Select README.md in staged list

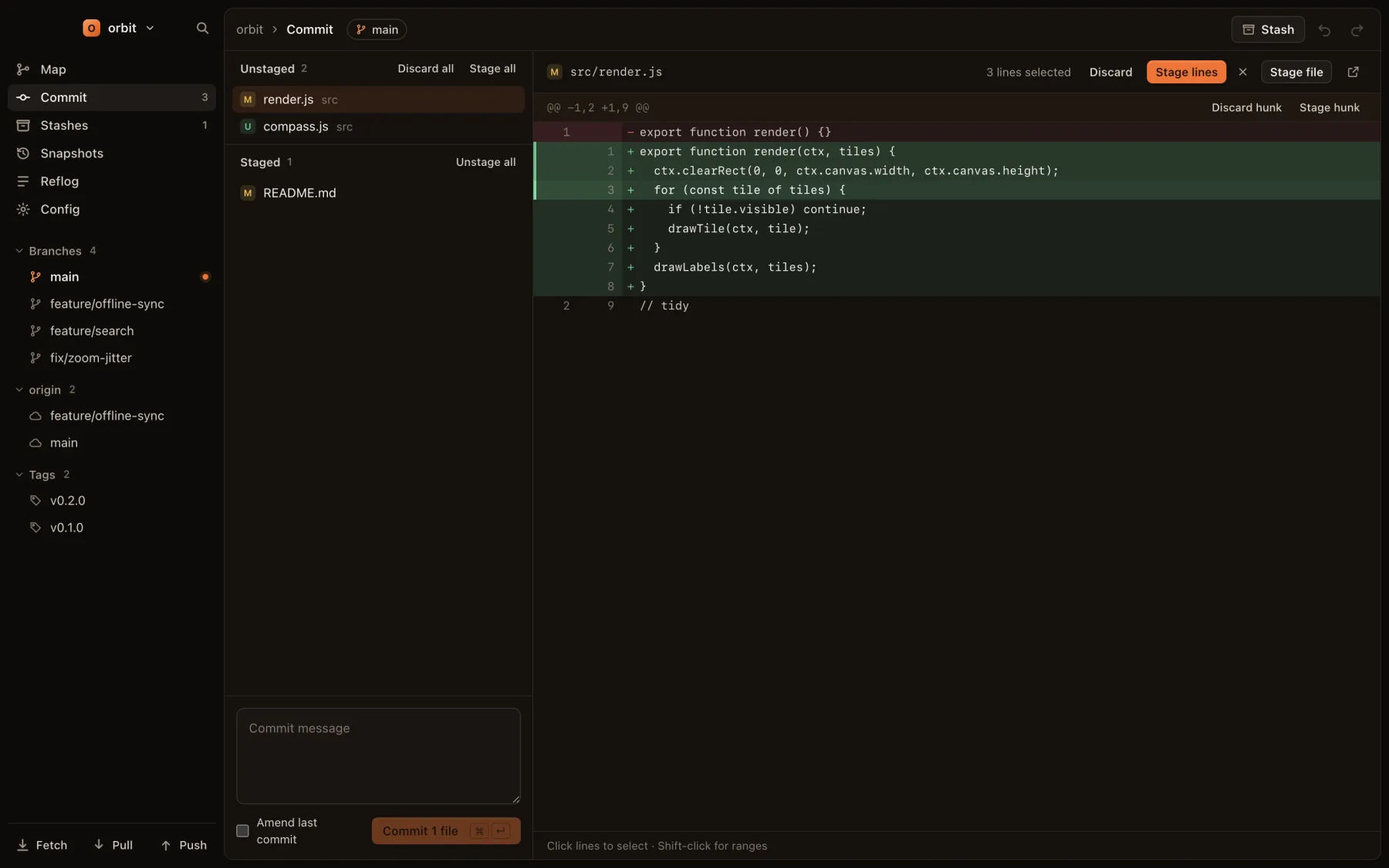click(x=378, y=193)
